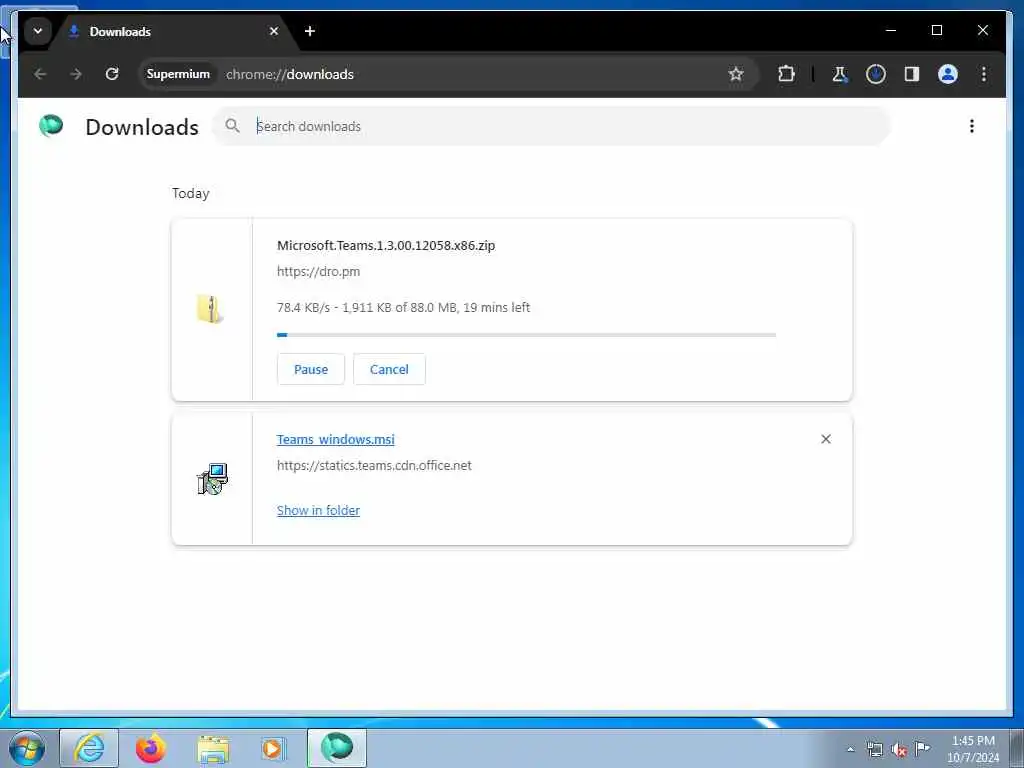Go back using the browser back arrow

[40, 74]
